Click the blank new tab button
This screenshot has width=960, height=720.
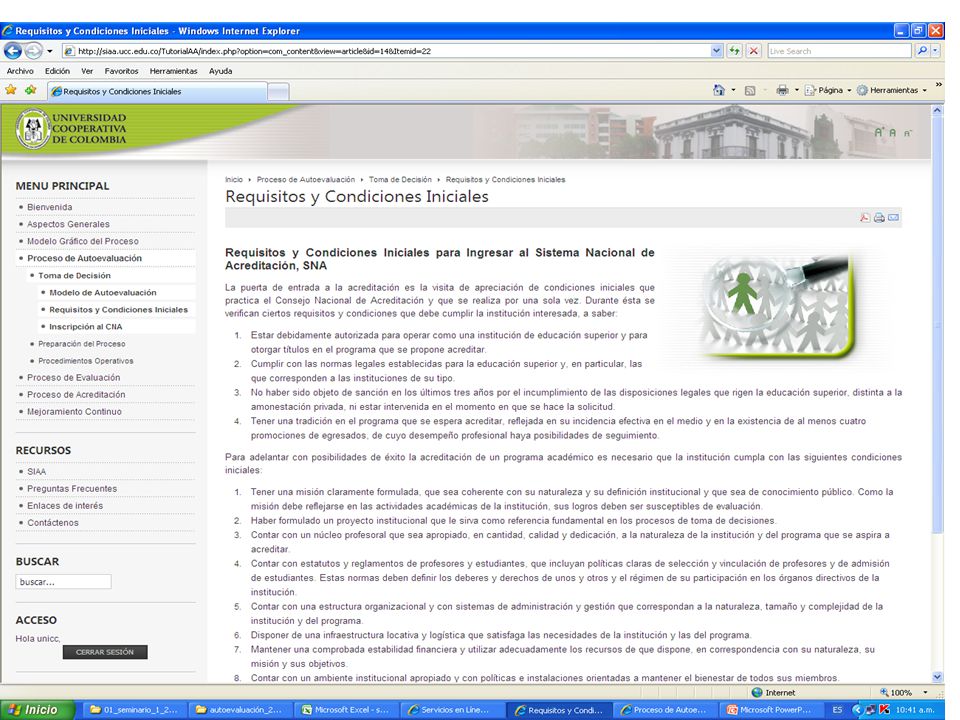click(x=279, y=92)
